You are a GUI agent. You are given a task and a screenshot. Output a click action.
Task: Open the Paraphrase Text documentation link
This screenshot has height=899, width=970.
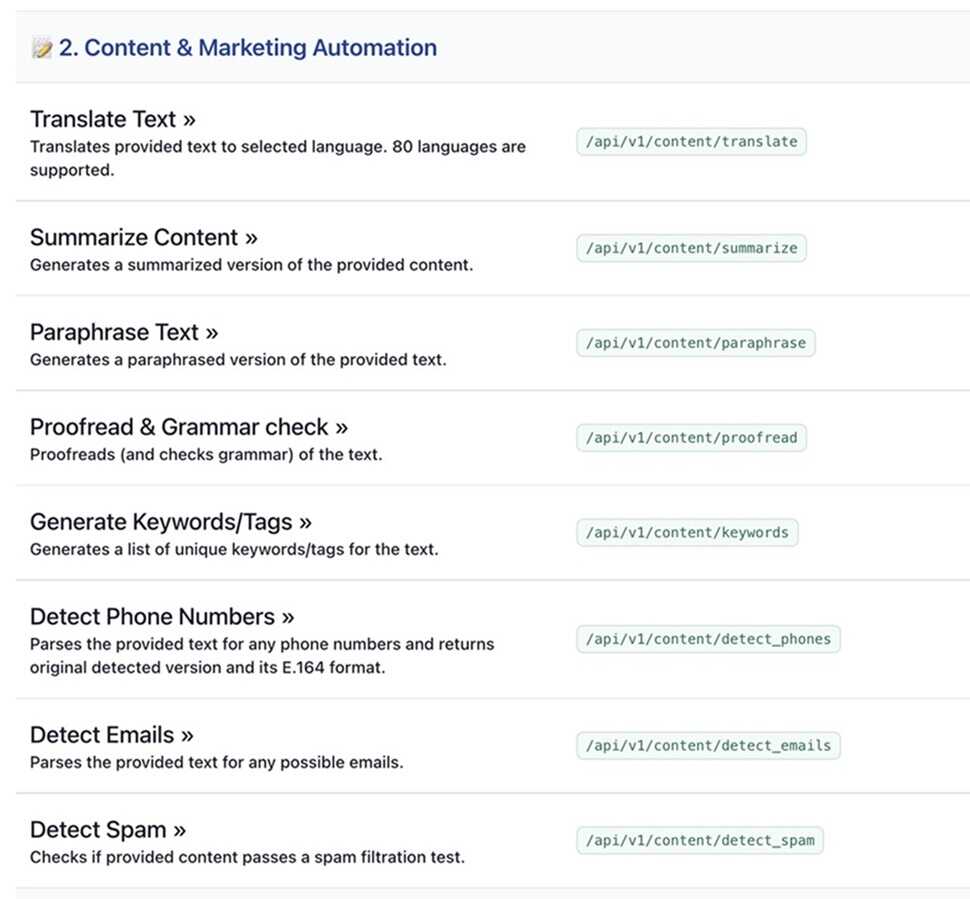(x=124, y=333)
